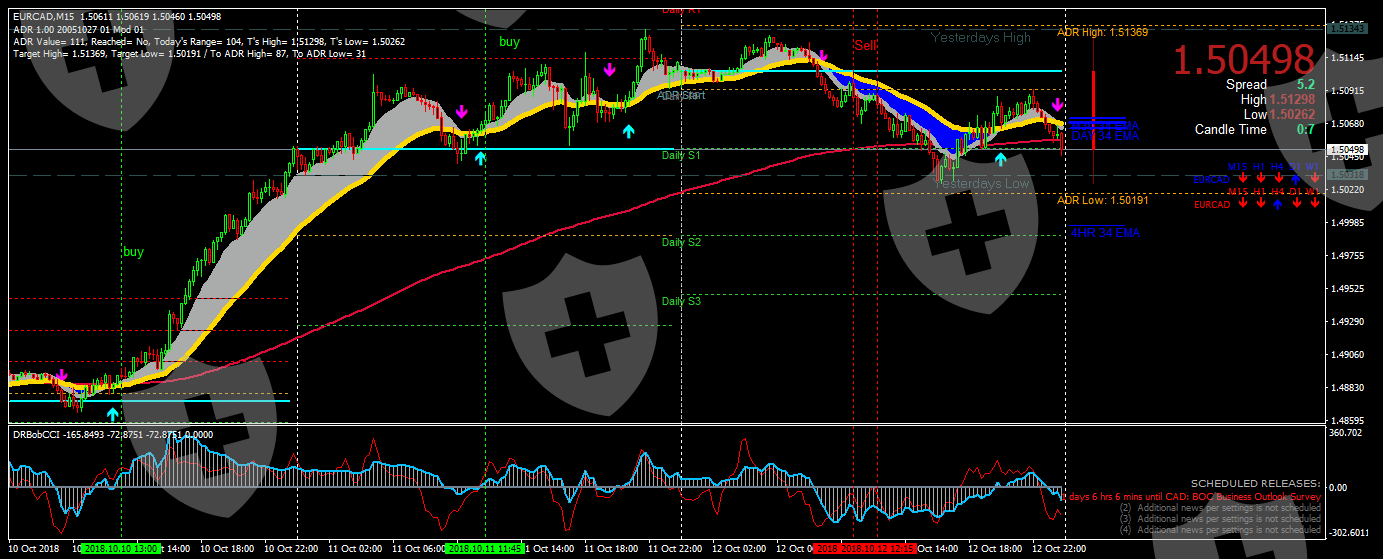Click the green 2018.10.10 13:00 time marker
Screen dimensions: 1383x559
click(119, 549)
